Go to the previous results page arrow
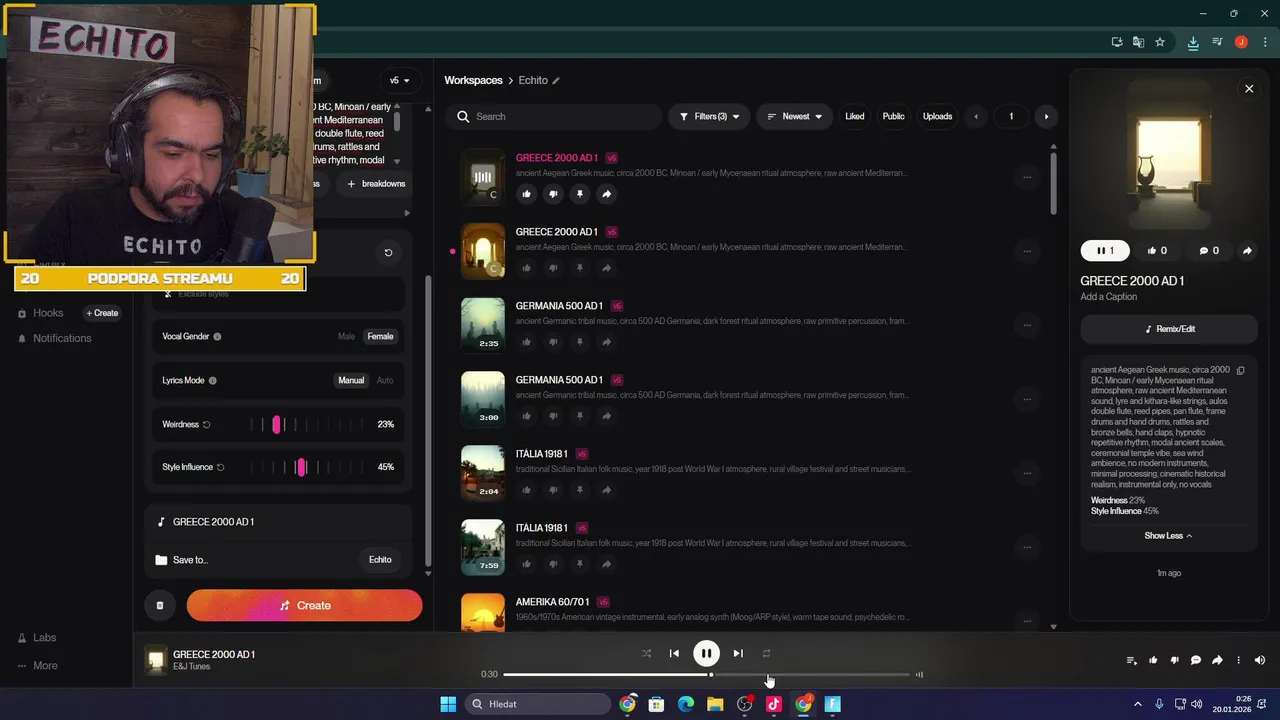 tap(976, 117)
